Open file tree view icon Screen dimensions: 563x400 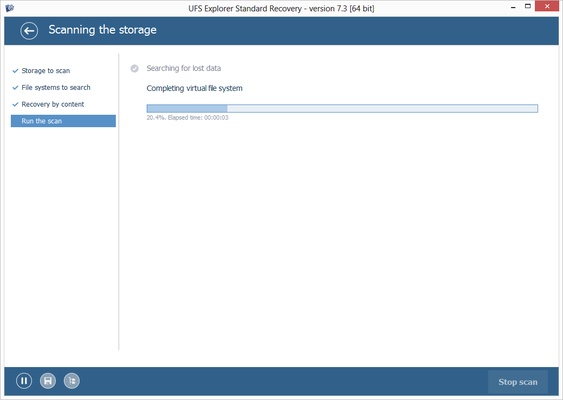click(72, 381)
